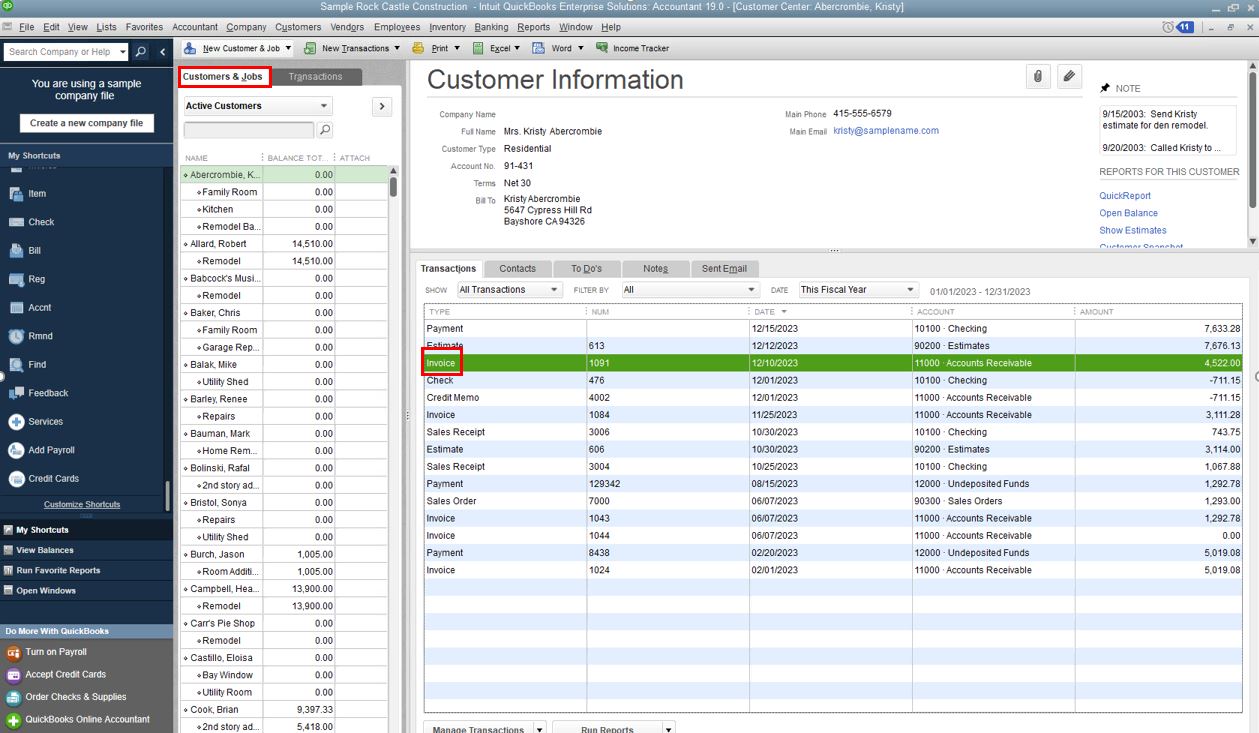
Task: Click the magnifier beside Search Company or Help
Action: (x=141, y=52)
